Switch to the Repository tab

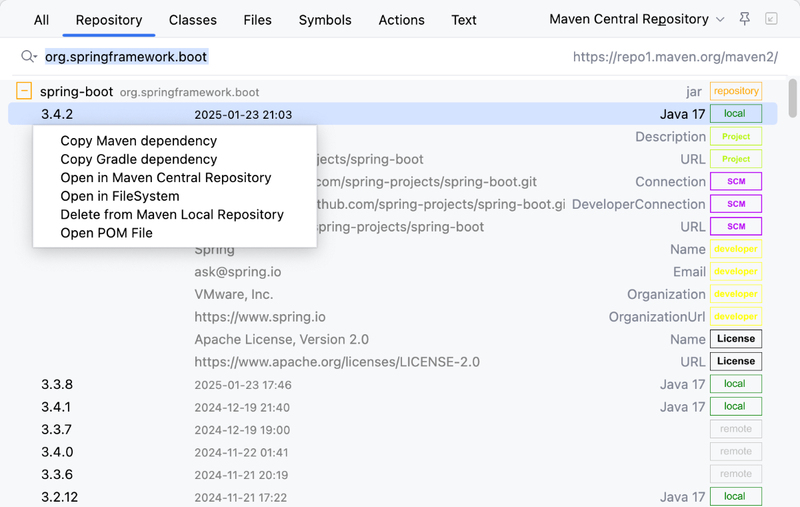tap(109, 20)
